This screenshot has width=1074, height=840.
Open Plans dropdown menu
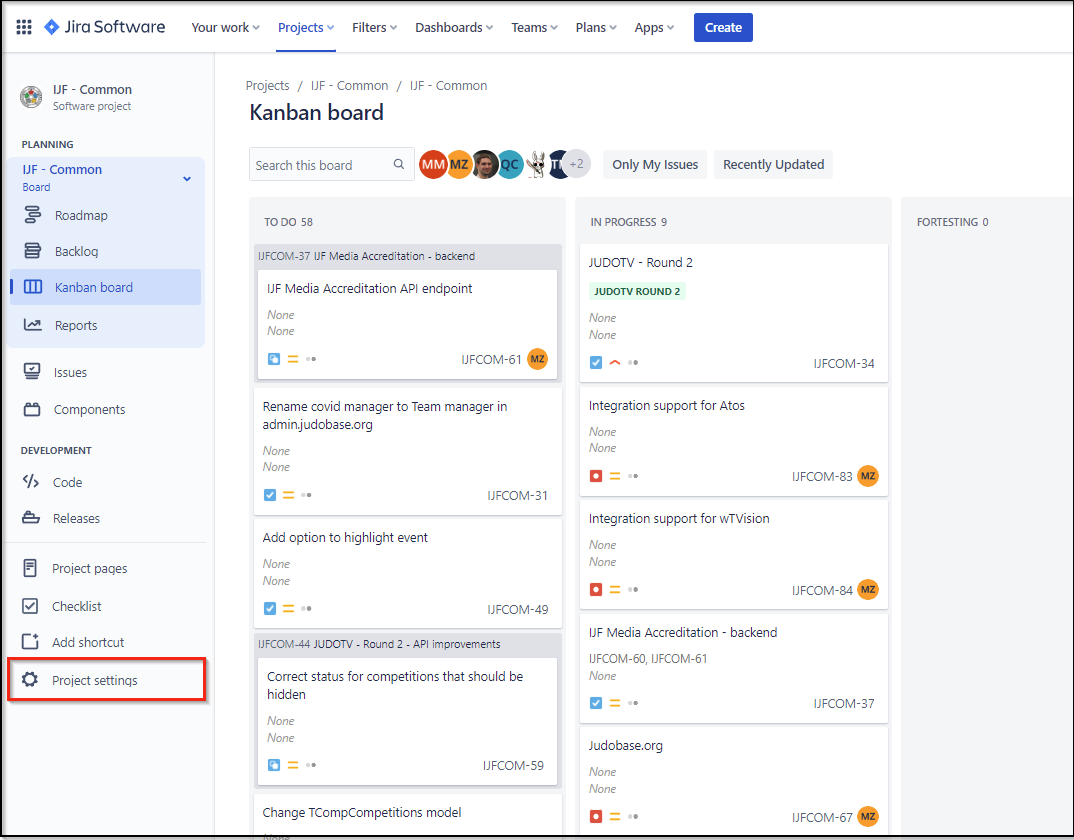point(596,27)
